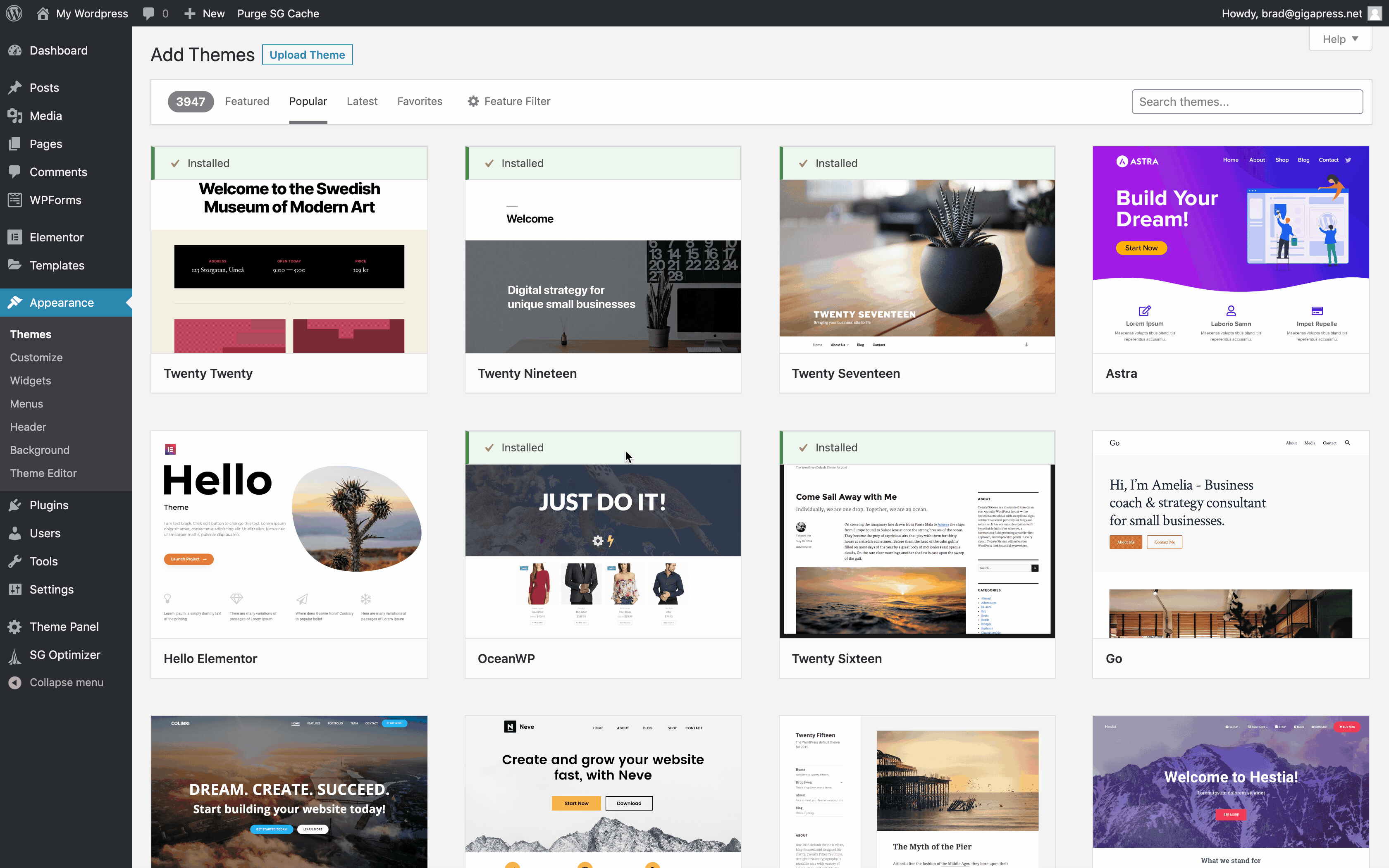Open Widgets submenu item

(31, 381)
